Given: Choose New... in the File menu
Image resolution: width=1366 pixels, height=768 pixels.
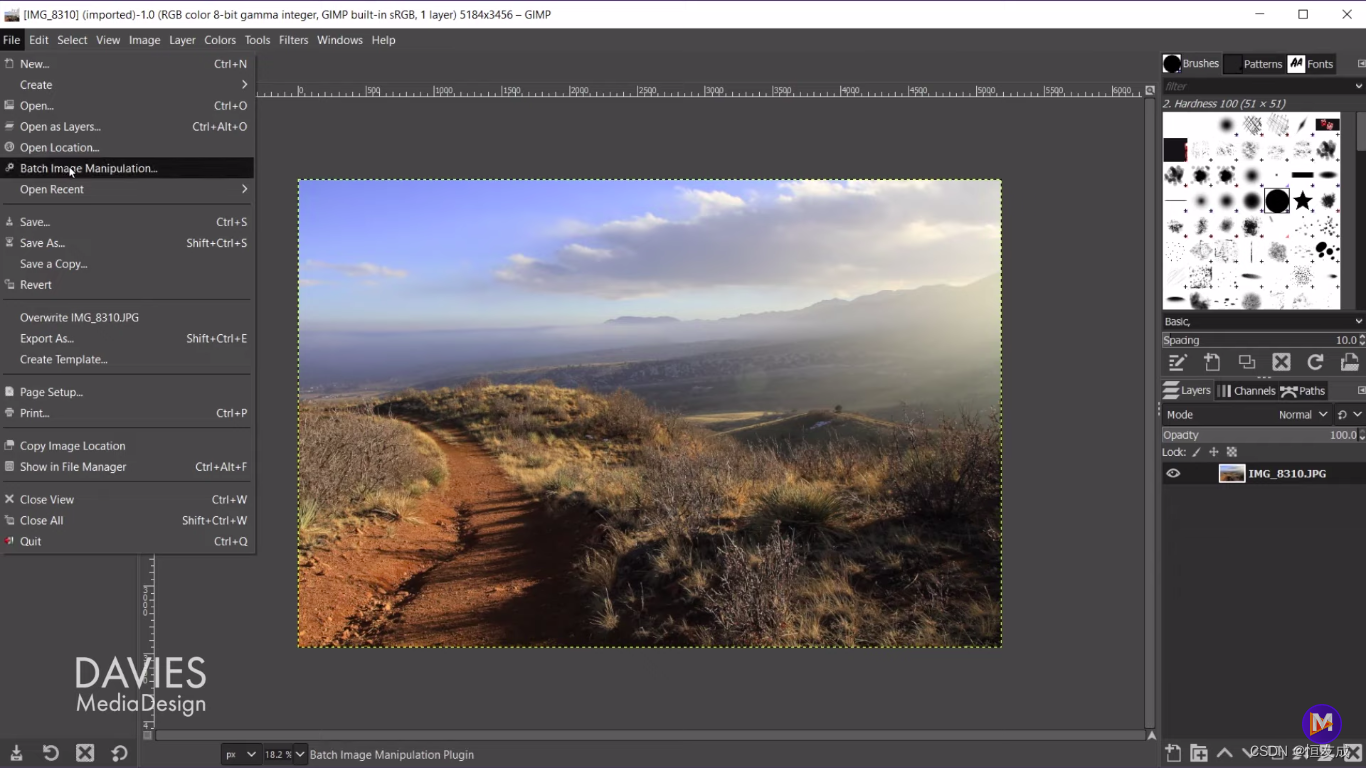Looking at the screenshot, I should [128, 64].
